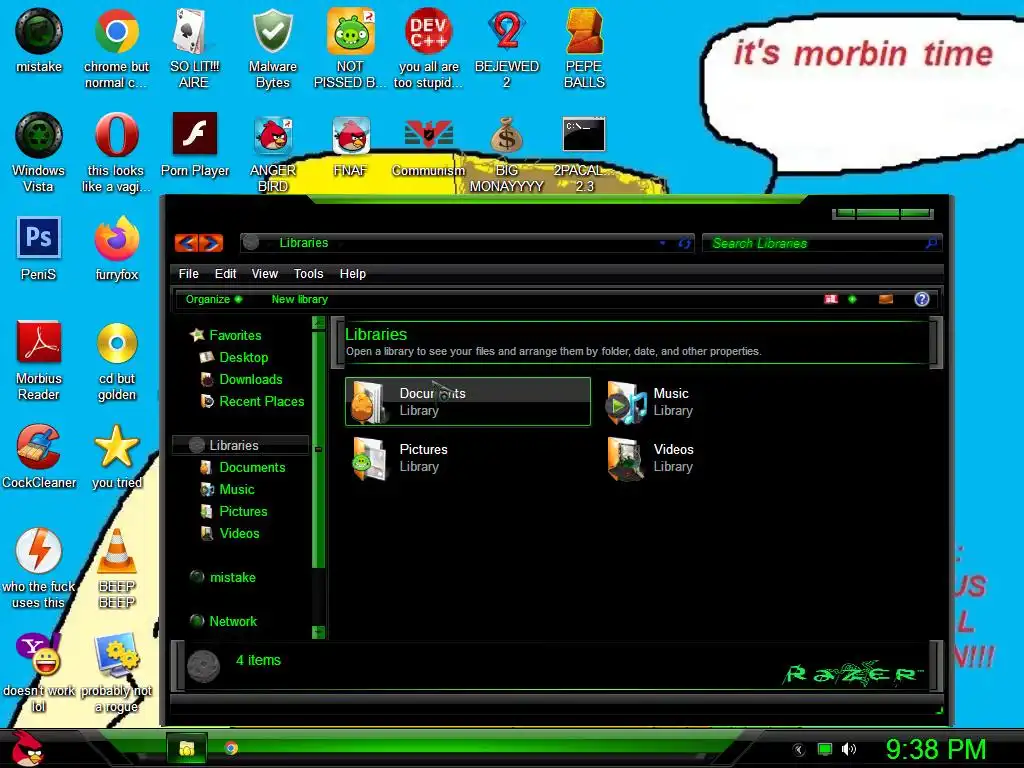Launch the ANGER BIRD desktop icon
The height and width of the screenshot is (768, 1024).
(x=272, y=152)
